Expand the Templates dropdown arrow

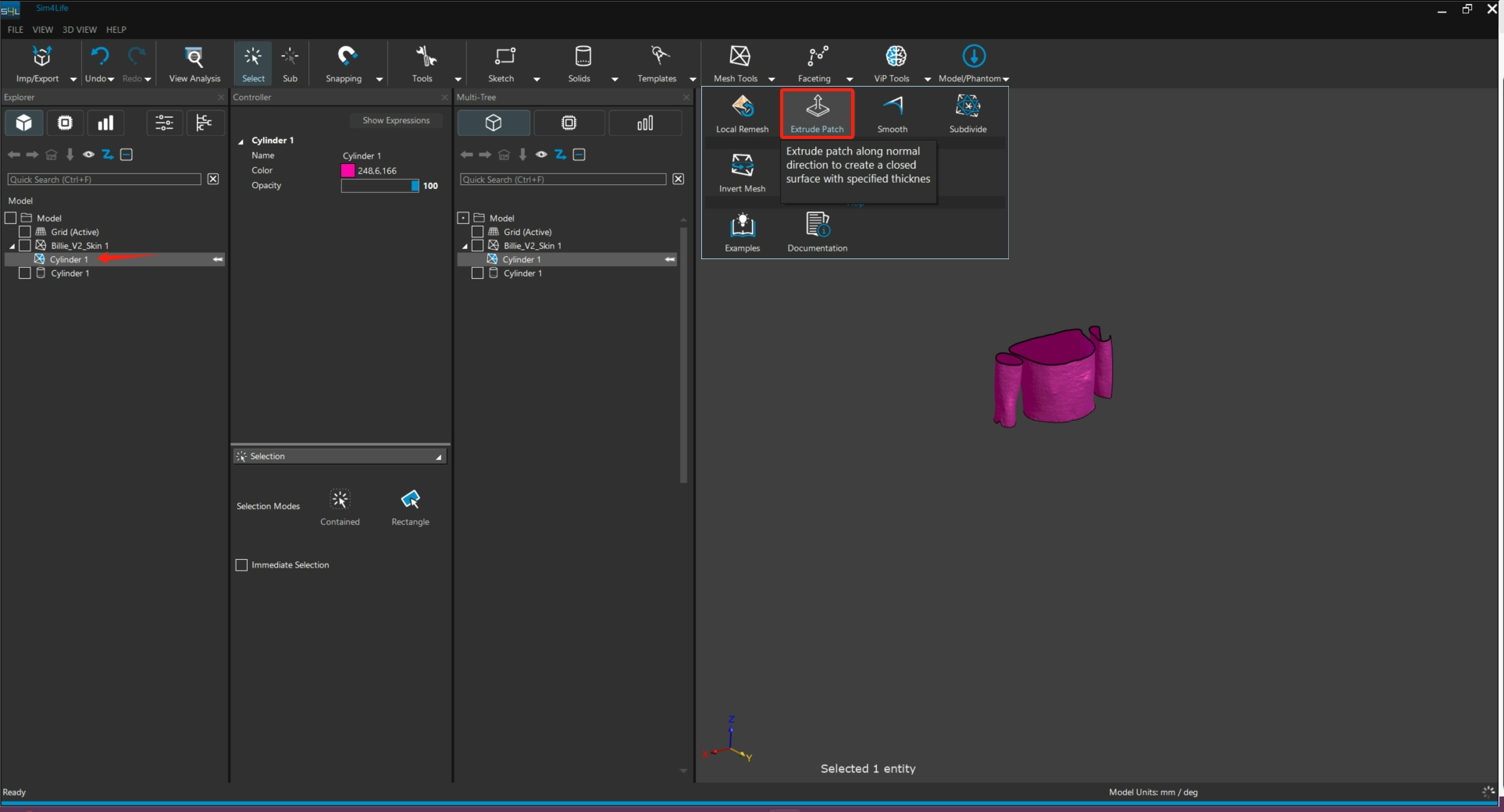(692, 79)
